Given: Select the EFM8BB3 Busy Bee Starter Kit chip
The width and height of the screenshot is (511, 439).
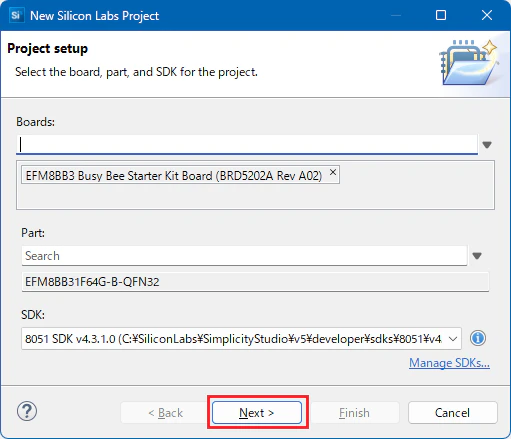Looking at the screenshot, I should pos(174,175).
